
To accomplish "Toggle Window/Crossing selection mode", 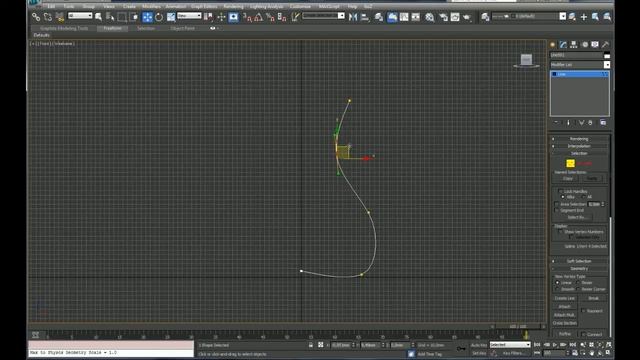I will (x=134, y=17).
